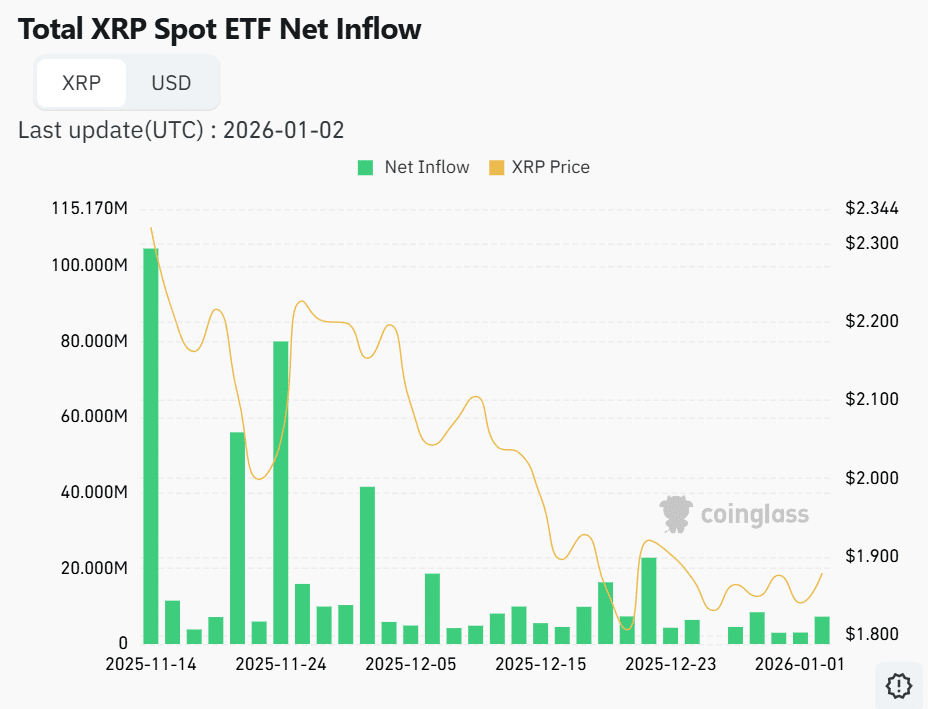Toggle the XRP Price series visibility
928x709 pixels.
click(552, 167)
